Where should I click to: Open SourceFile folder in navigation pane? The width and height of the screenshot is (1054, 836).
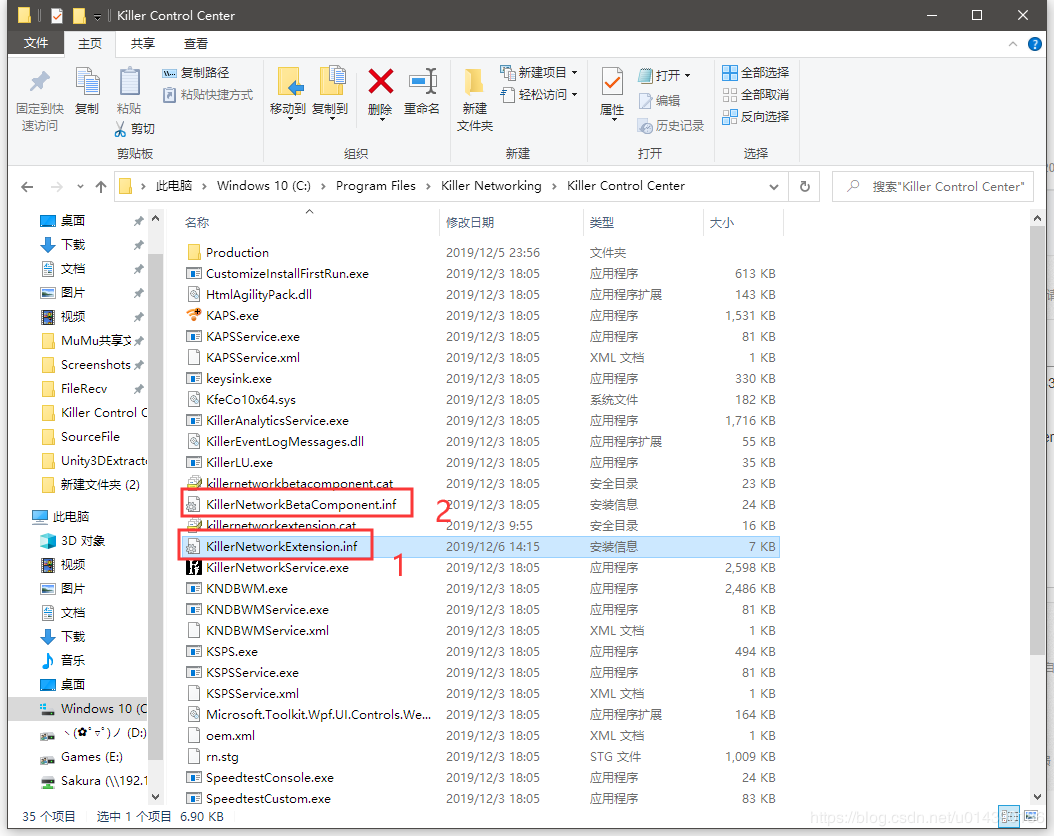[90, 437]
